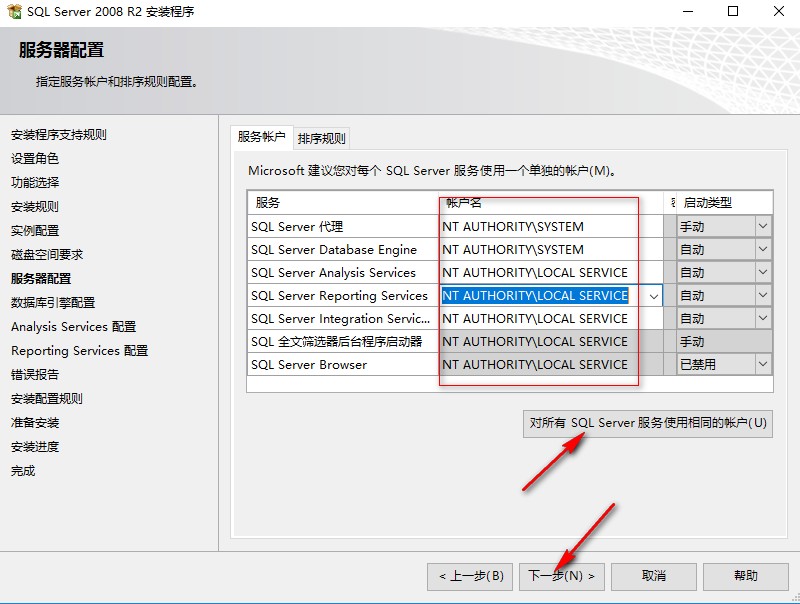Select 完成 step in sidebar
The height and width of the screenshot is (604, 800).
tap(23, 471)
